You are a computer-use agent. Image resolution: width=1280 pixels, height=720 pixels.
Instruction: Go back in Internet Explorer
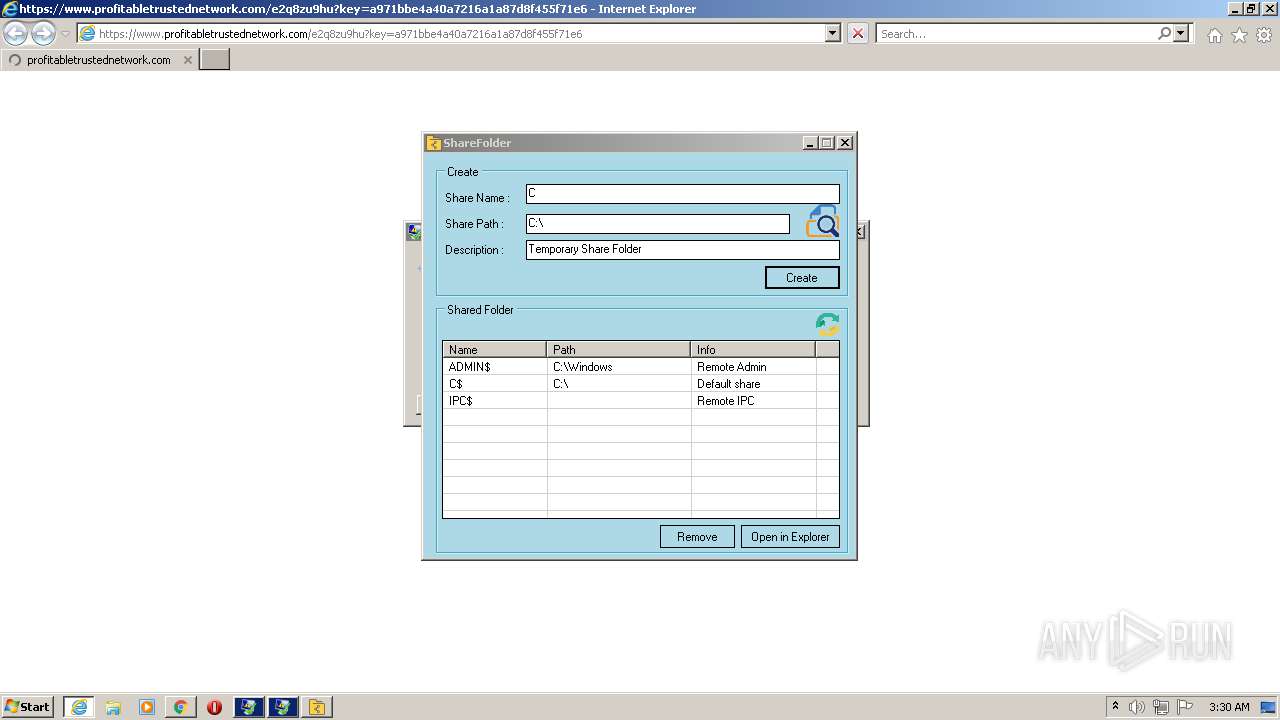click(15, 33)
